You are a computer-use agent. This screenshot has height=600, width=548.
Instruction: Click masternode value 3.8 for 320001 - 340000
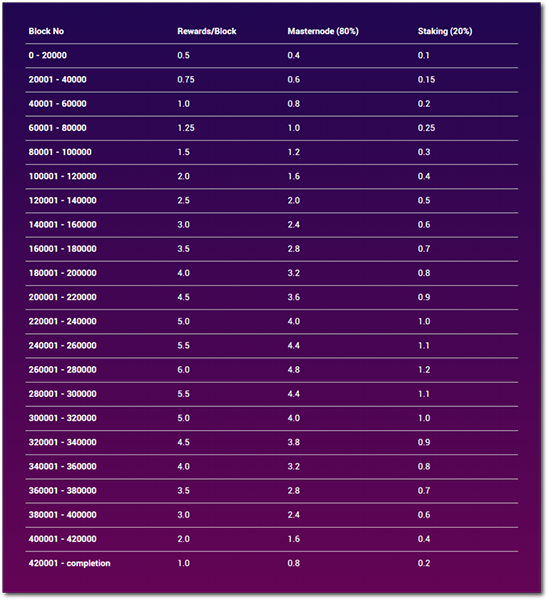coord(294,442)
